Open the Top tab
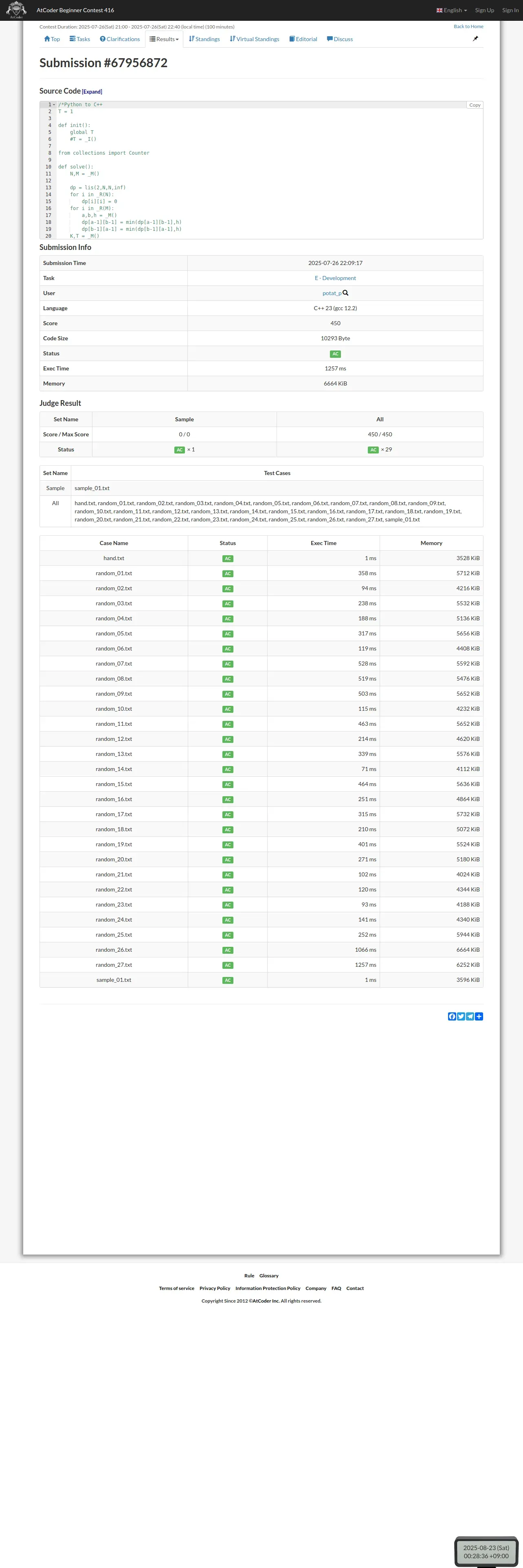 click(52, 39)
